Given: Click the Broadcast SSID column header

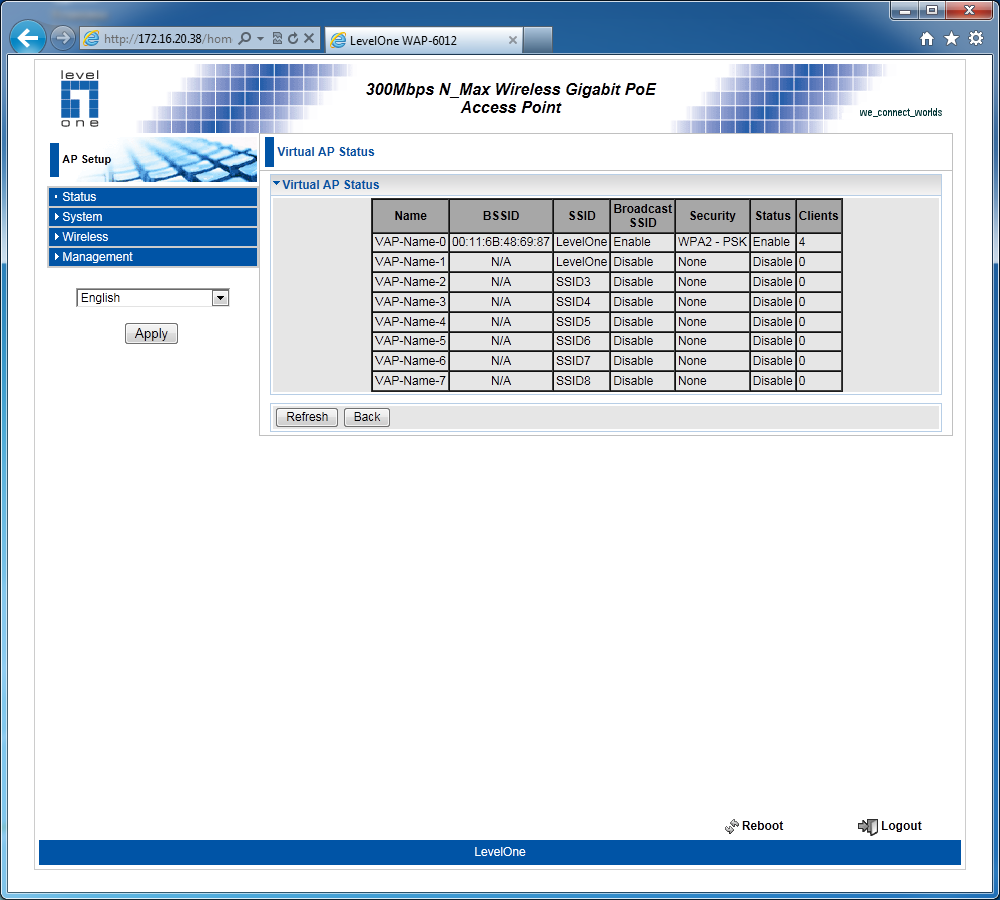Looking at the screenshot, I should click(x=642, y=216).
